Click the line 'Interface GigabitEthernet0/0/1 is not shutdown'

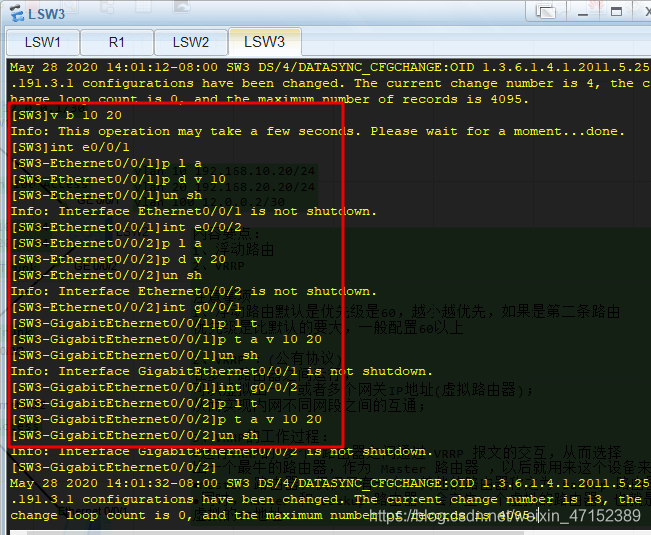tap(222, 371)
